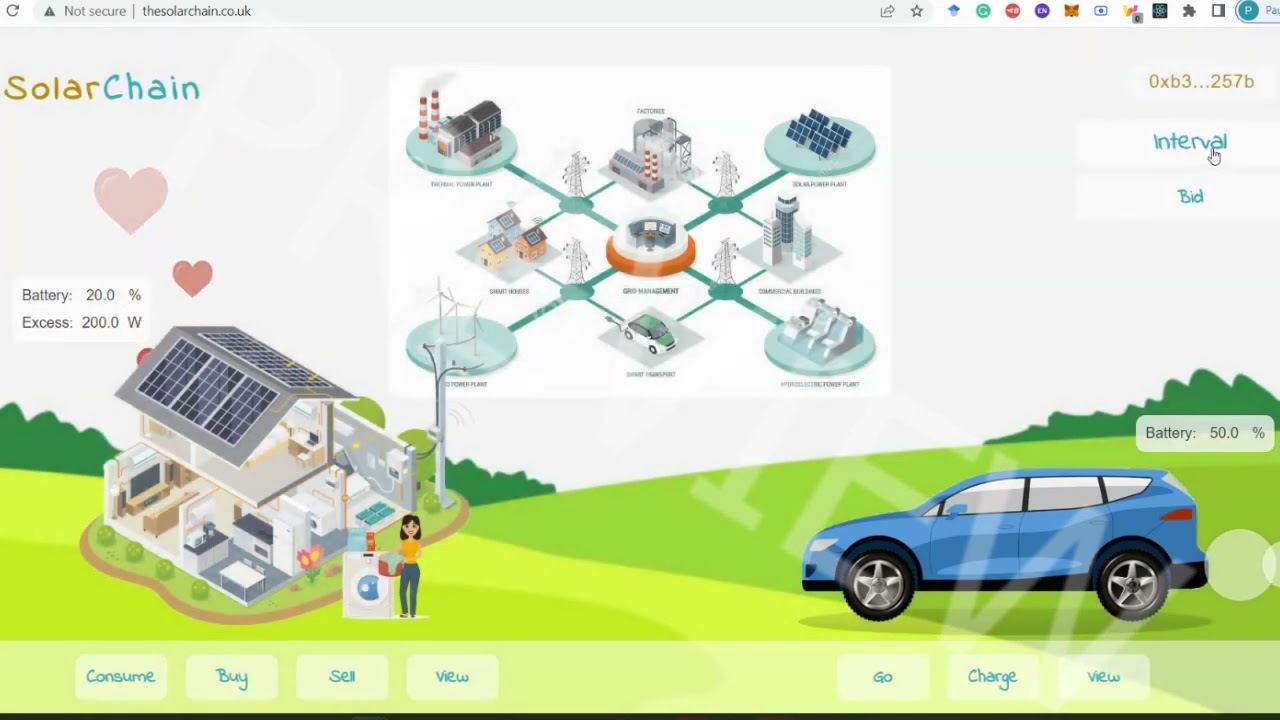Open the purple EN language extension
Screen dimensions: 1280x720
1042,11
